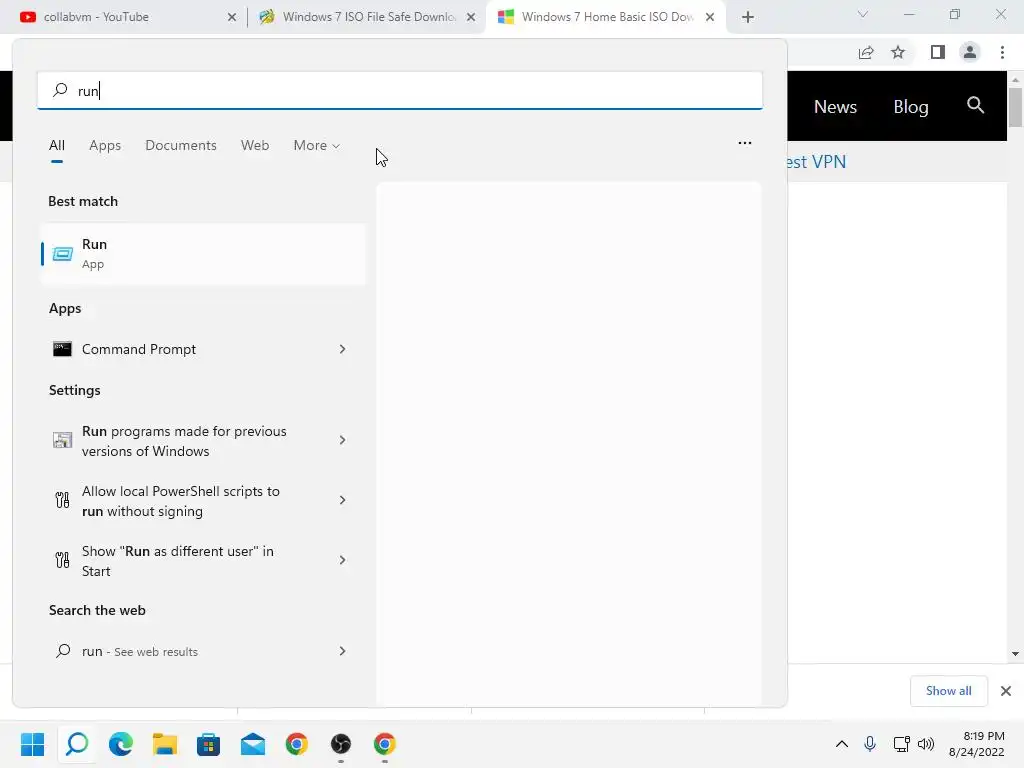Image resolution: width=1024 pixels, height=768 pixels.
Task: Expand the More filter dropdown
Action: coord(317,145)
